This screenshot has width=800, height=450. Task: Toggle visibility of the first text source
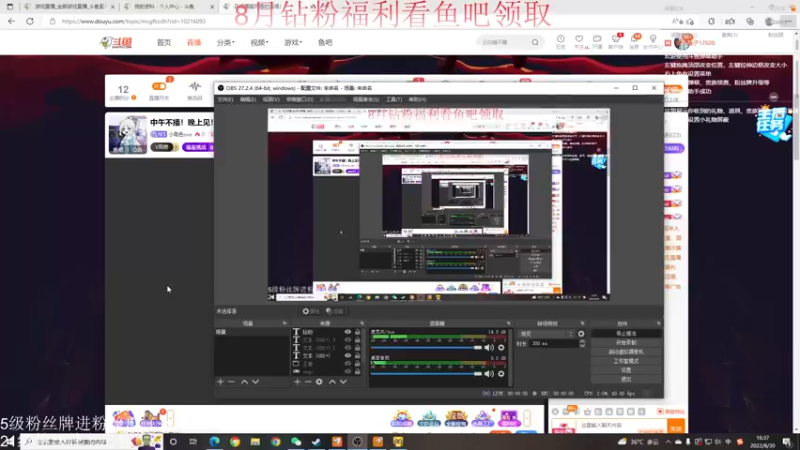pos(347,332)
